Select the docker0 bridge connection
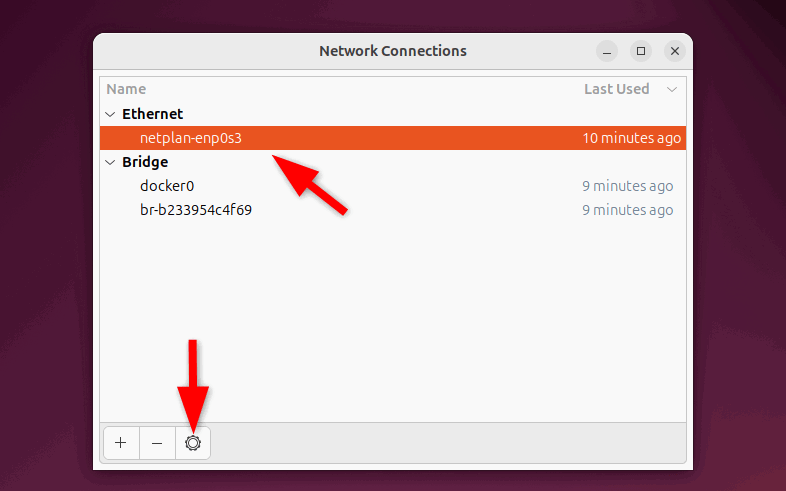This screenshot has width=786, height=491. pyautogui.click(x=167, y=186)
